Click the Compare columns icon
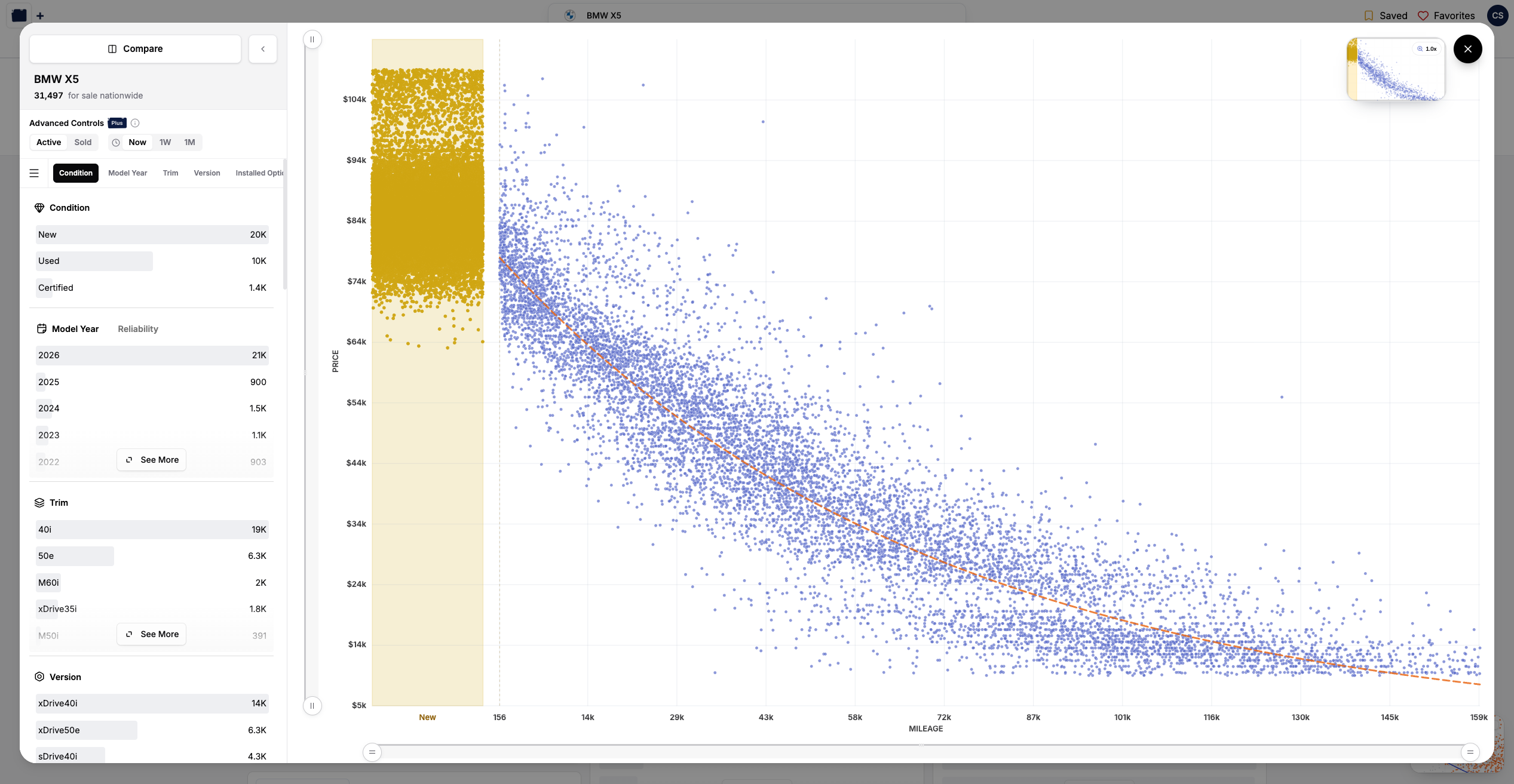Screen dimensions: 1514x784 click(x=112, y=49)
